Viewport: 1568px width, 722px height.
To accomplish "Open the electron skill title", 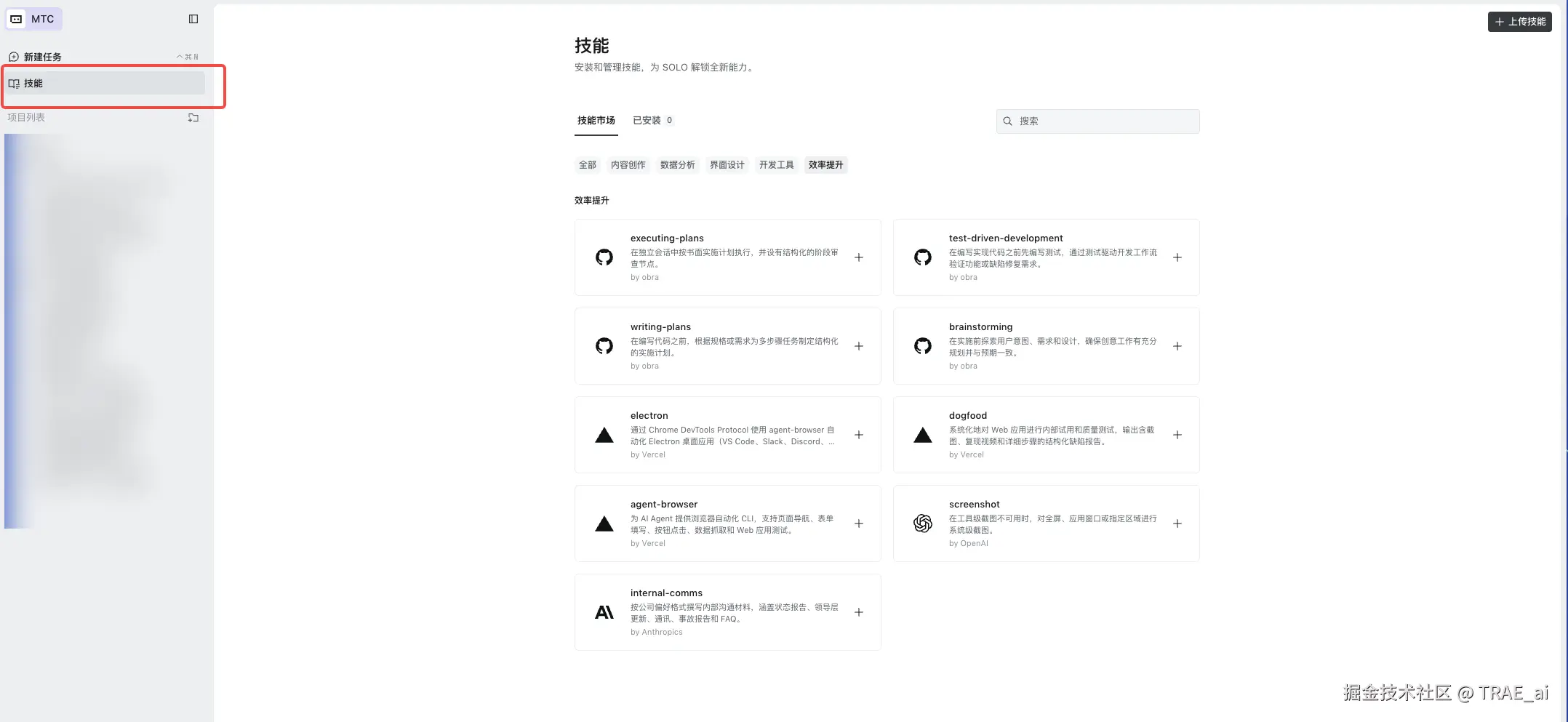I will [649, 416].
